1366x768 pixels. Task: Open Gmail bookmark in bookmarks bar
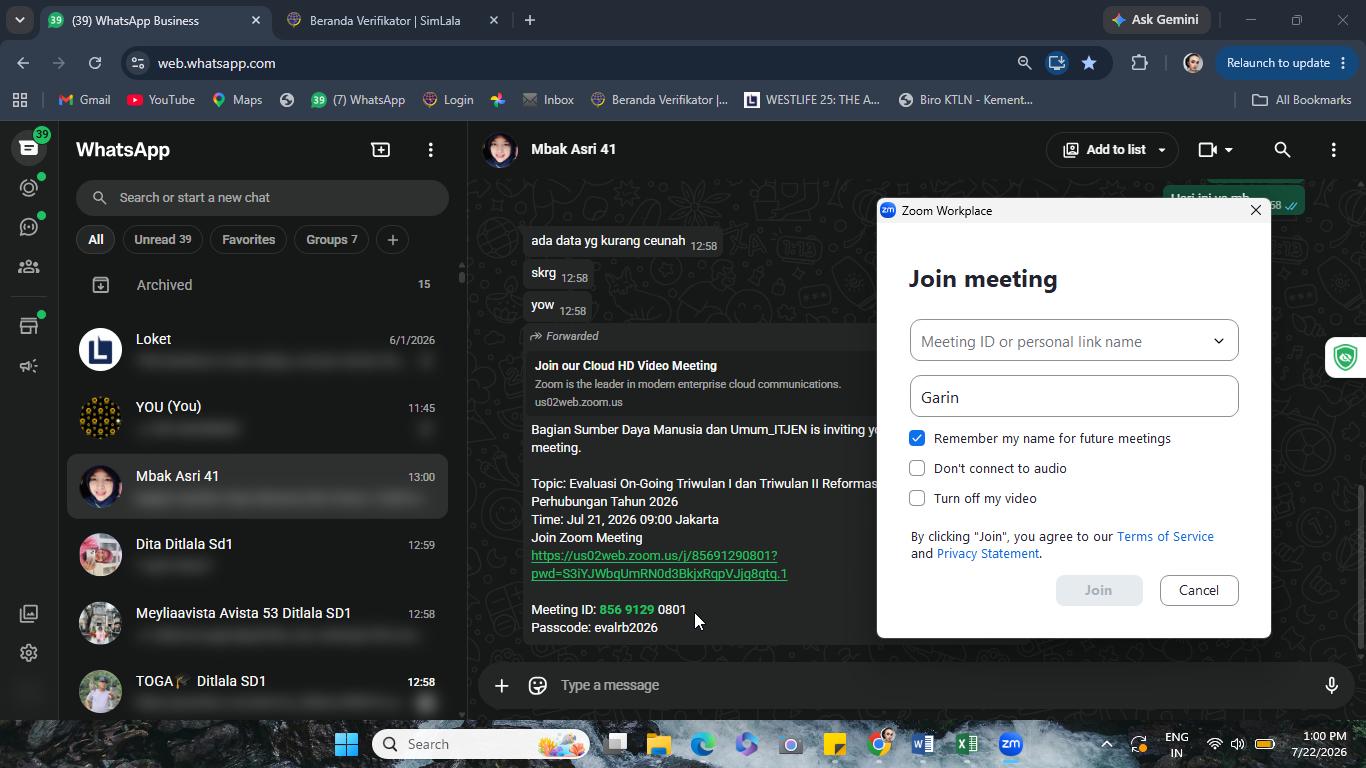[84, 100]
